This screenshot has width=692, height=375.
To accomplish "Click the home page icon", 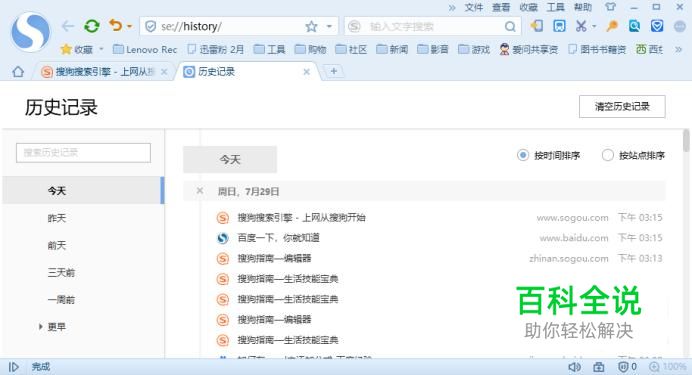I will [18, 71].
